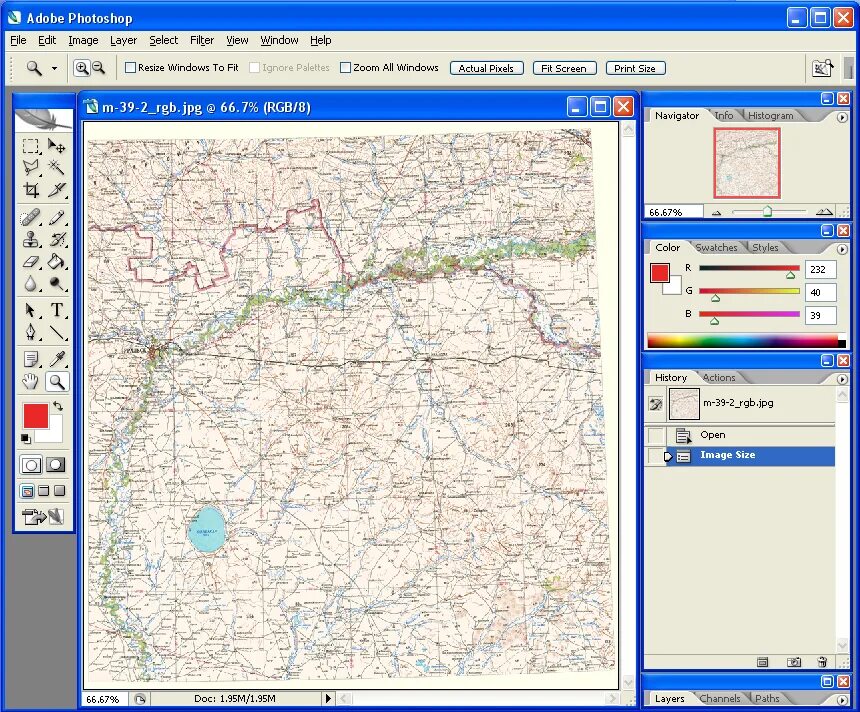This screenshot has width=860, height=712.
Task: Select the Path Selection tool
Action: (x=31, y=310)
